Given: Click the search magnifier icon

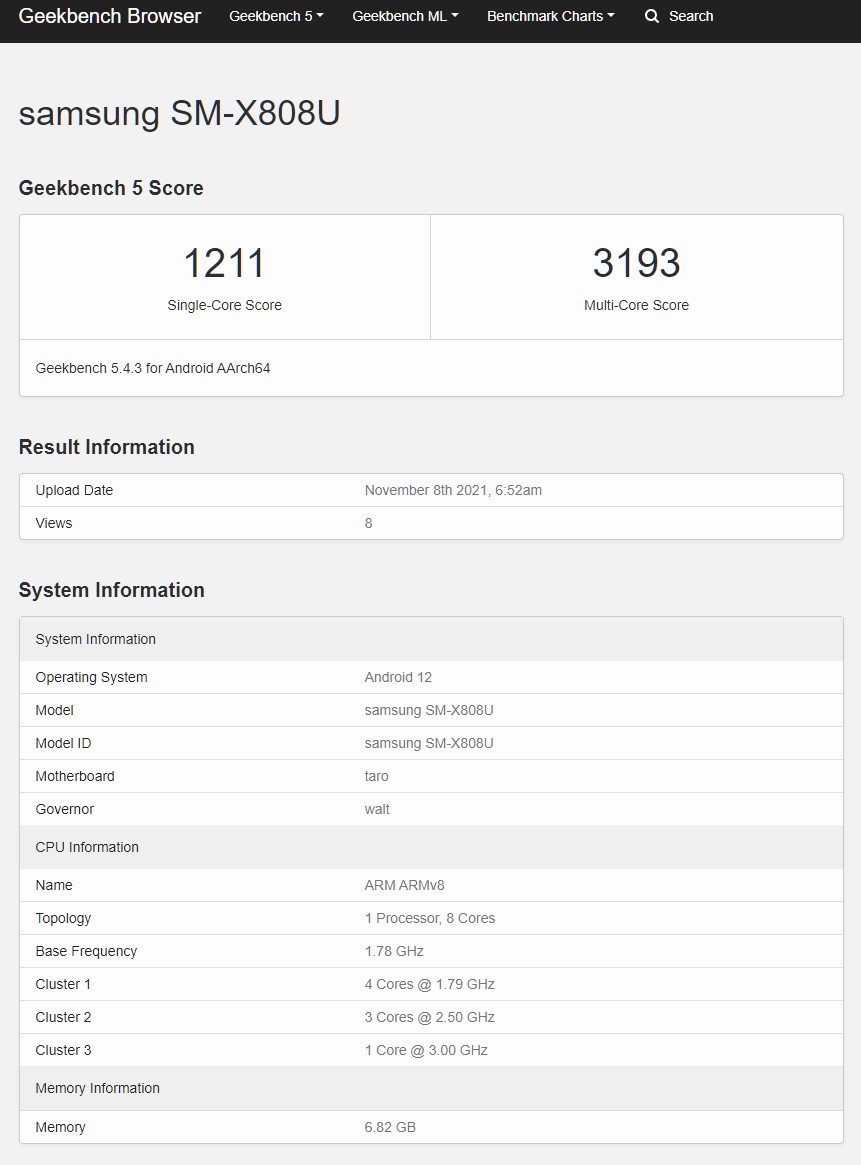Looking at the screenshot, I should coord(652,17).
